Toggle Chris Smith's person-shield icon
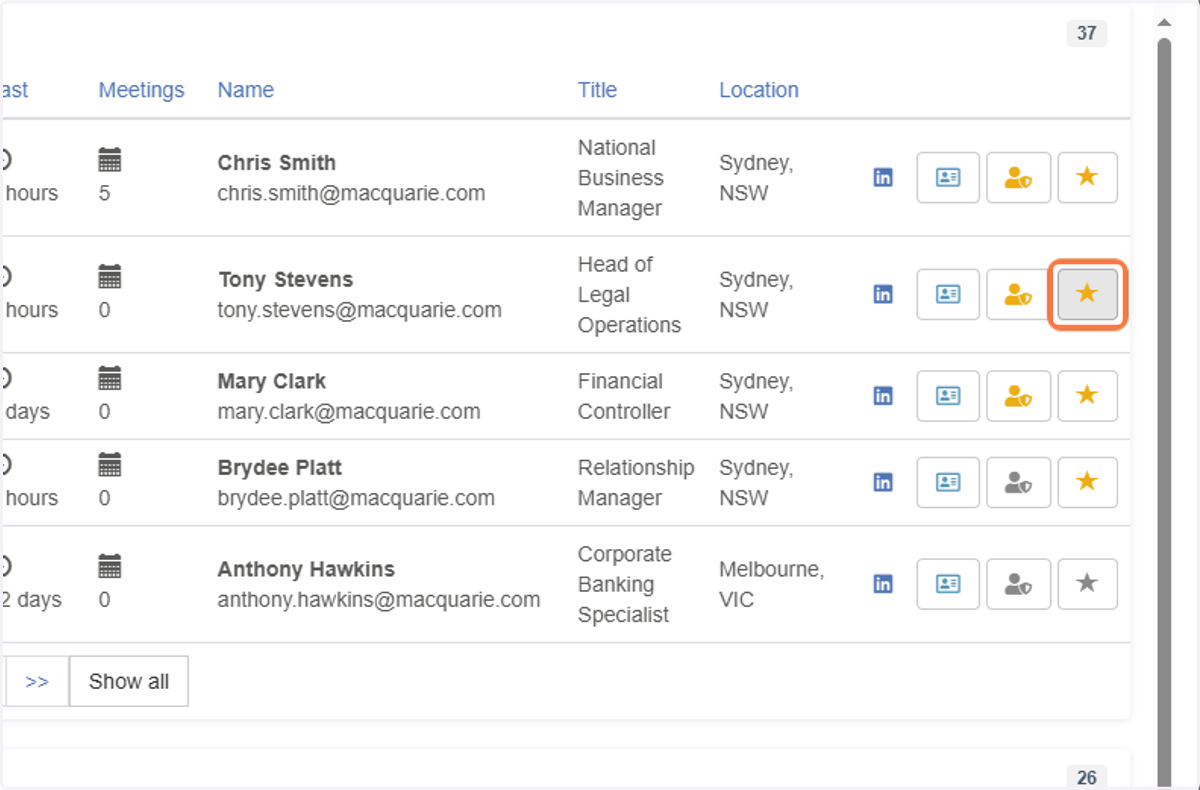The width and height of the screenshot is (1200, 790). click(1018, 178)
